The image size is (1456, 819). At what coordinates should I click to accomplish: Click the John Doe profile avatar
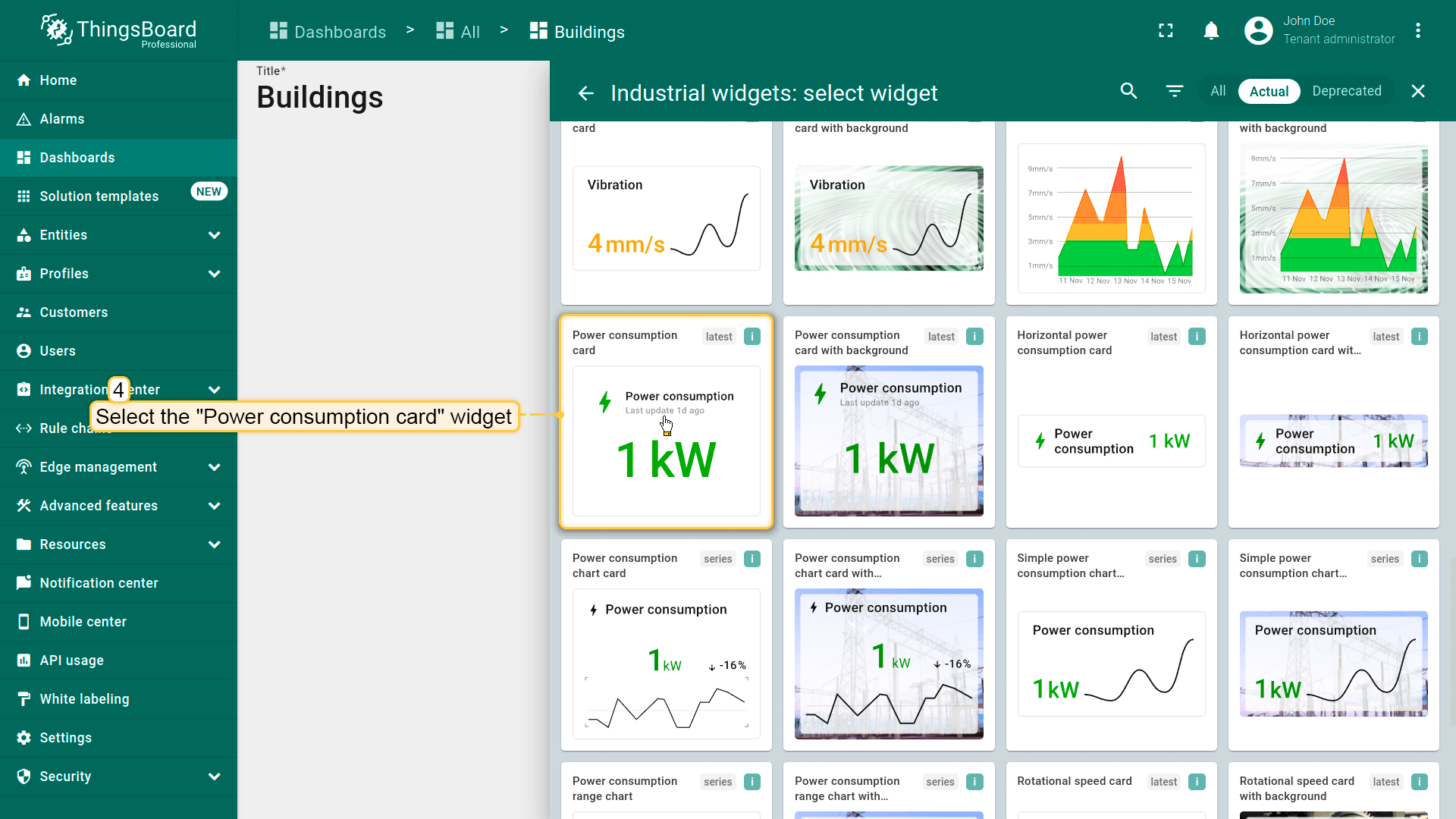(x=1258, y=31)
